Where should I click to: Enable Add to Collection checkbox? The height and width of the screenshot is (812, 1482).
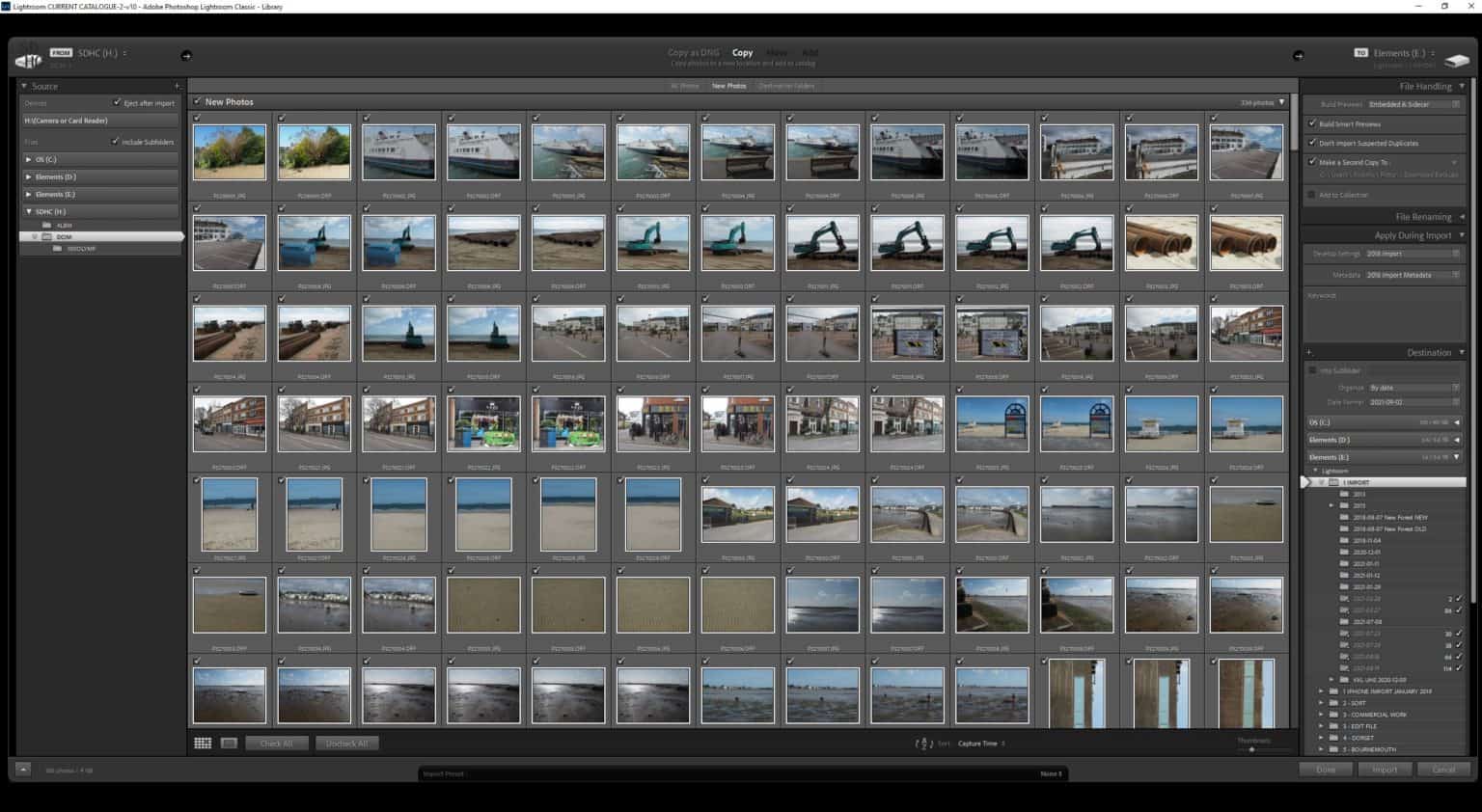[x=1312, y=194]
